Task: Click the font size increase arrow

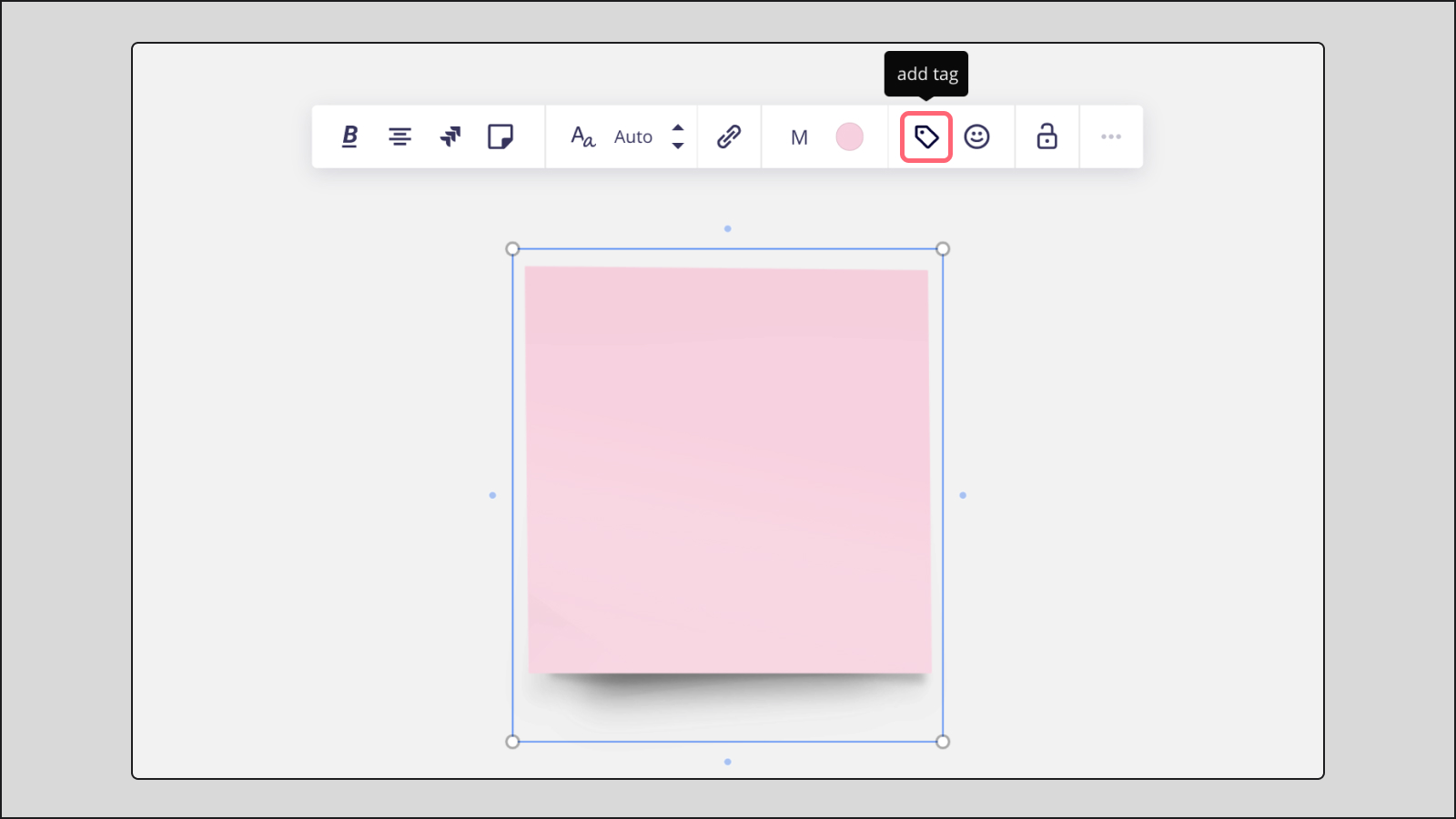Action: pos(677,129)
